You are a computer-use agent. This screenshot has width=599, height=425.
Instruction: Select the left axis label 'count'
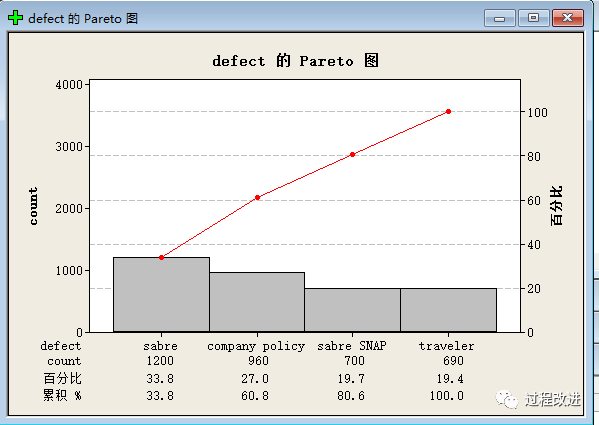point(34,206)
